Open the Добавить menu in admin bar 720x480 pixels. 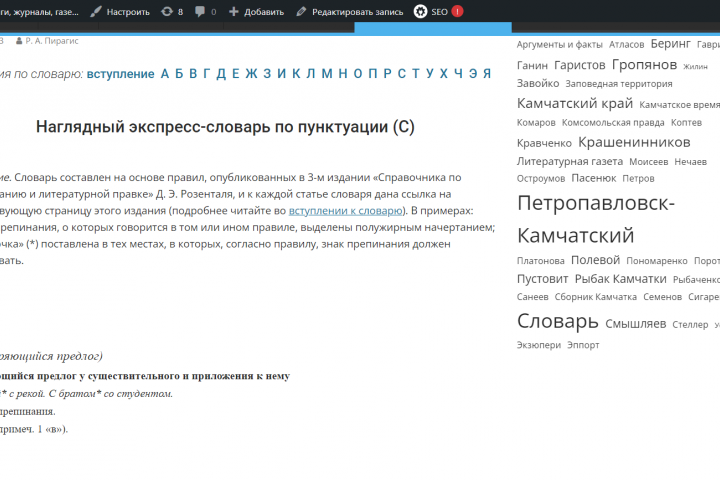point(256,12)
